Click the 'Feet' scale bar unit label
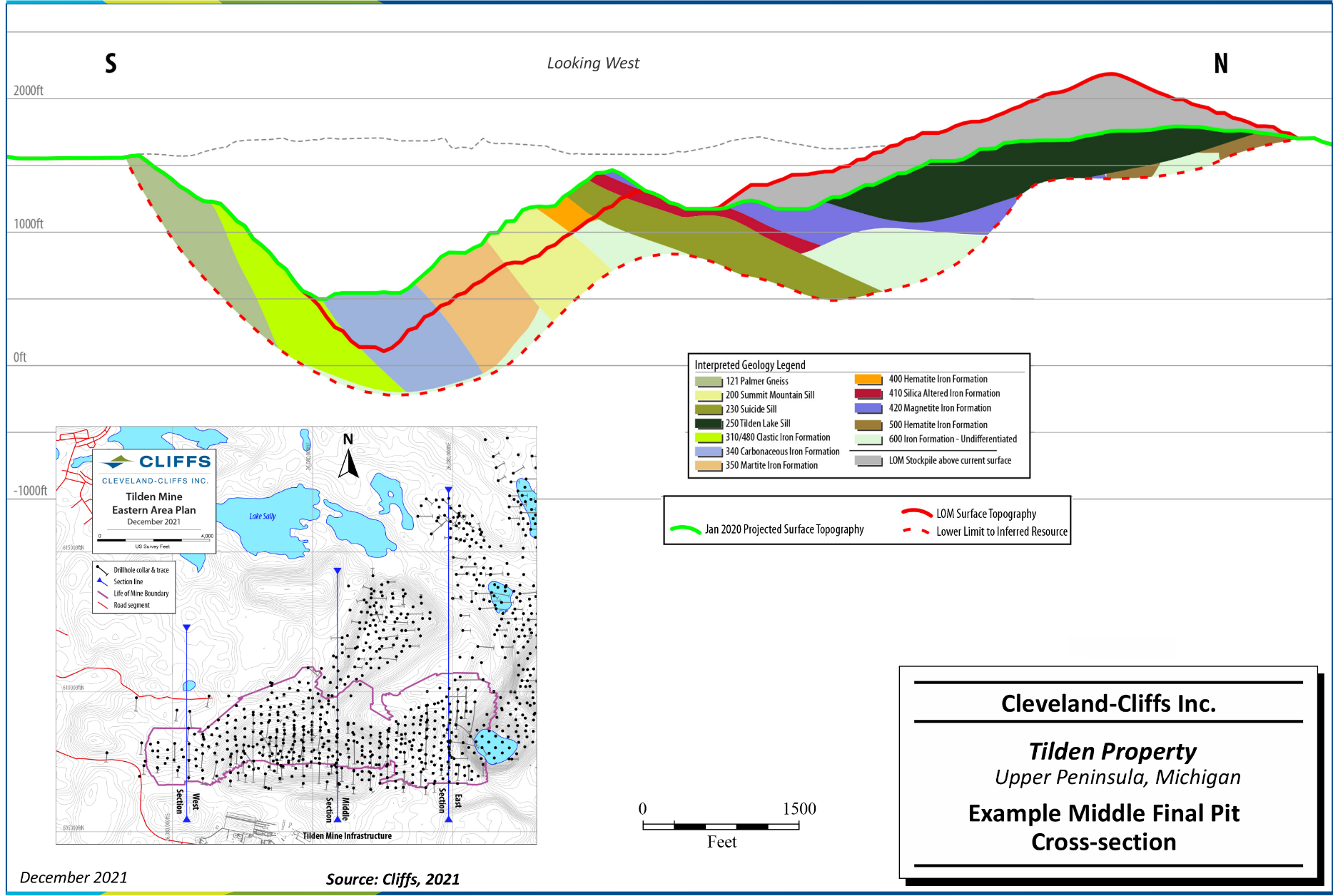 (721, 842)
